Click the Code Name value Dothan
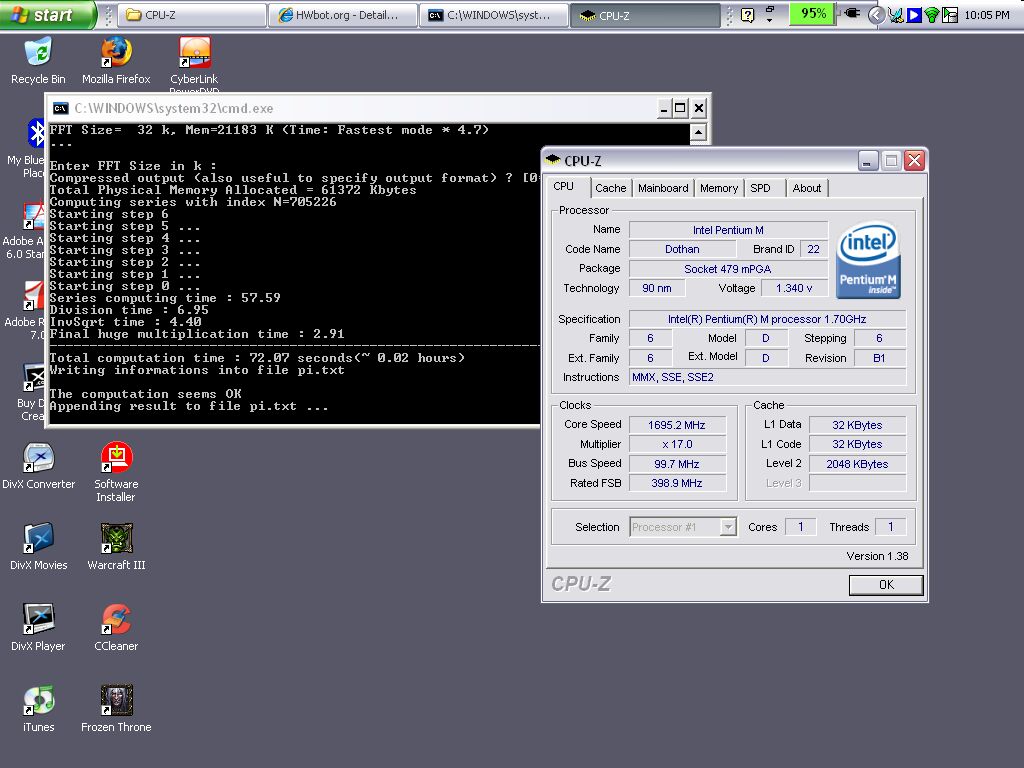Viewport: 1024px width, 768px height. 682,249
